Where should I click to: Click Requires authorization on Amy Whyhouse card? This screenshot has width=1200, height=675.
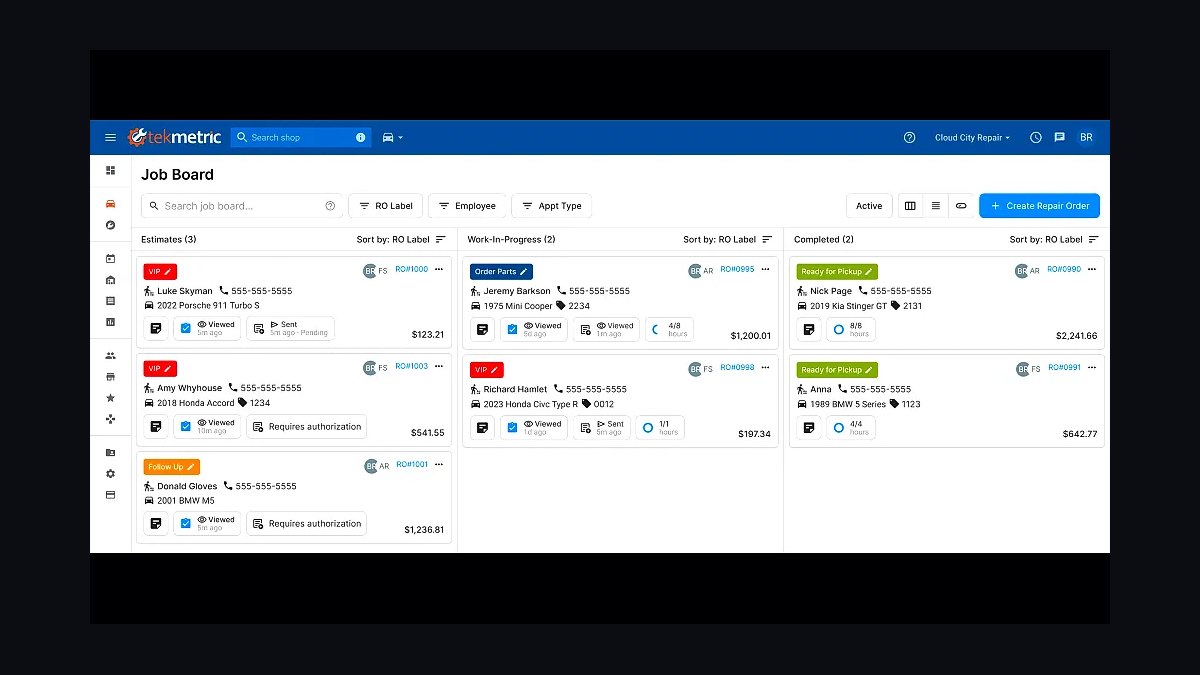(306, 426)
